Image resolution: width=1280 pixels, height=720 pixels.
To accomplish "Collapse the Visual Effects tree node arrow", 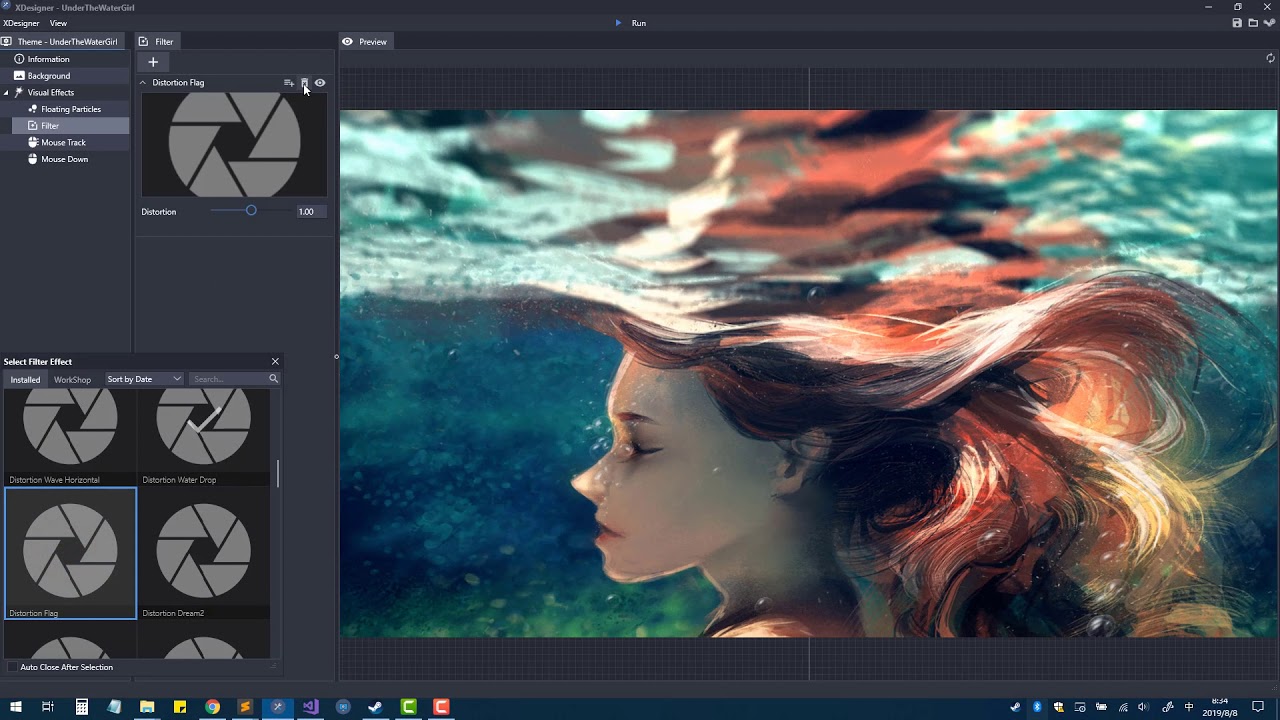I will coord(6,93).
